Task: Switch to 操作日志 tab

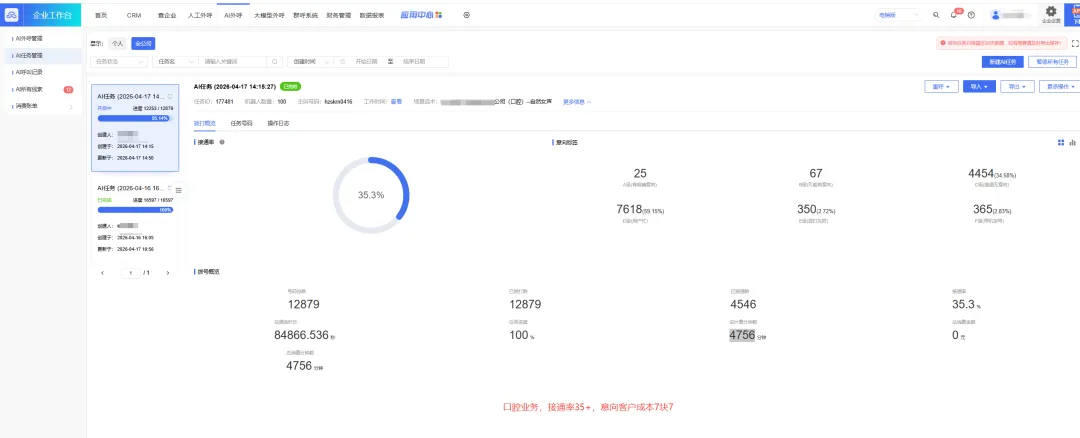Action: pyautogui.click(x=278, y=123)
